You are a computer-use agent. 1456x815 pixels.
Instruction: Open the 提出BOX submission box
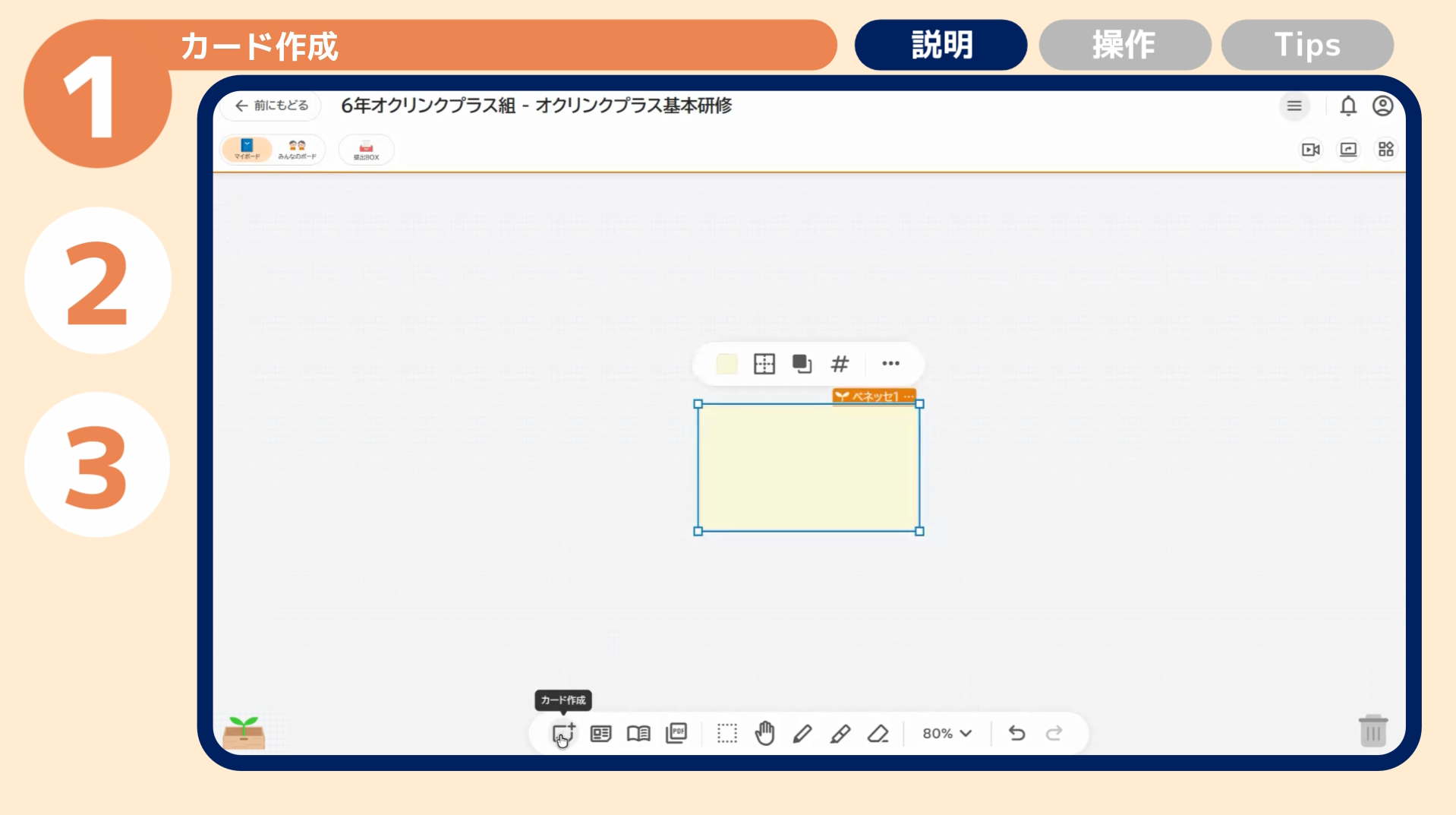pos(366,150)
